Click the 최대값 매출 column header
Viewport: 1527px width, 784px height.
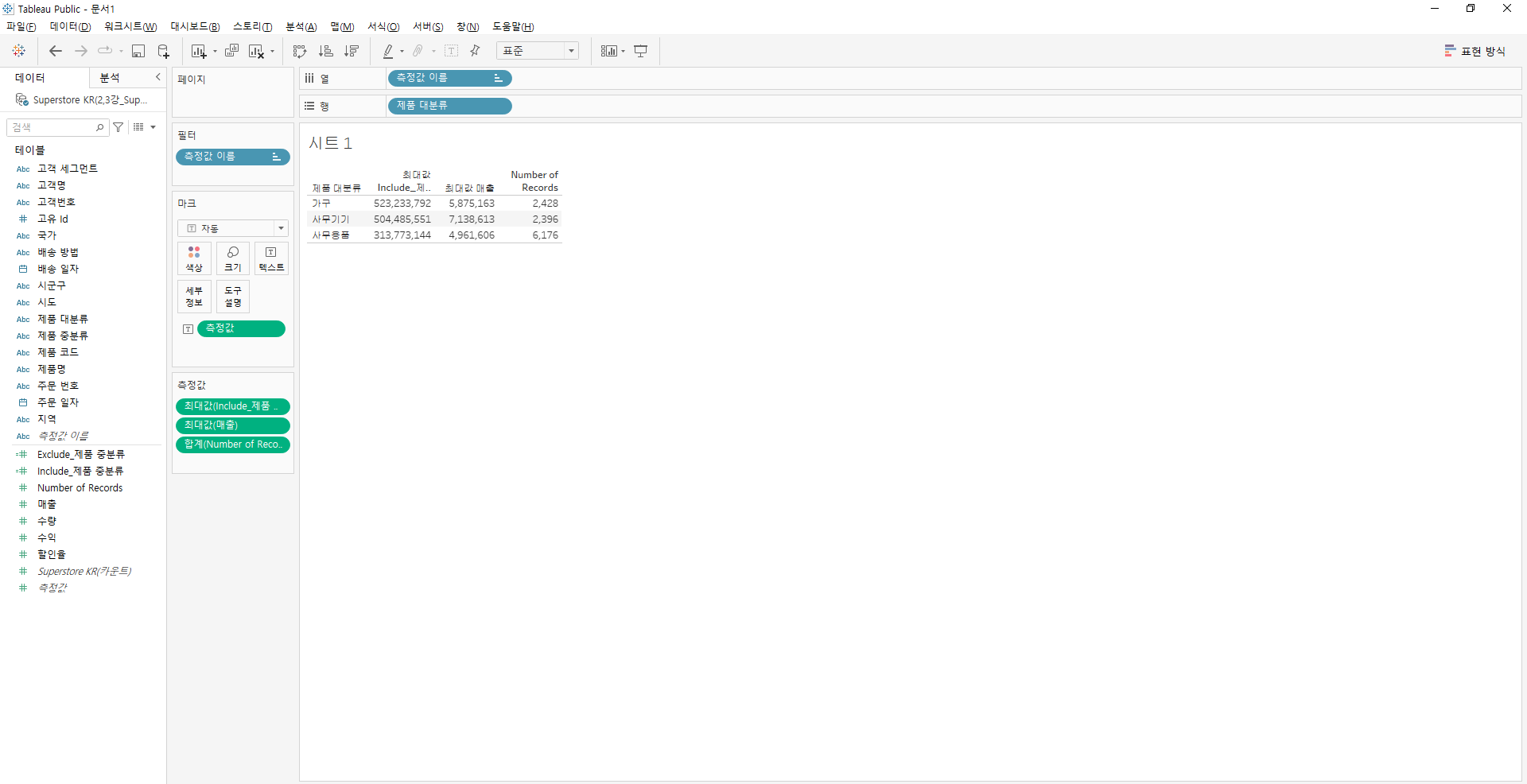(469, 188)
